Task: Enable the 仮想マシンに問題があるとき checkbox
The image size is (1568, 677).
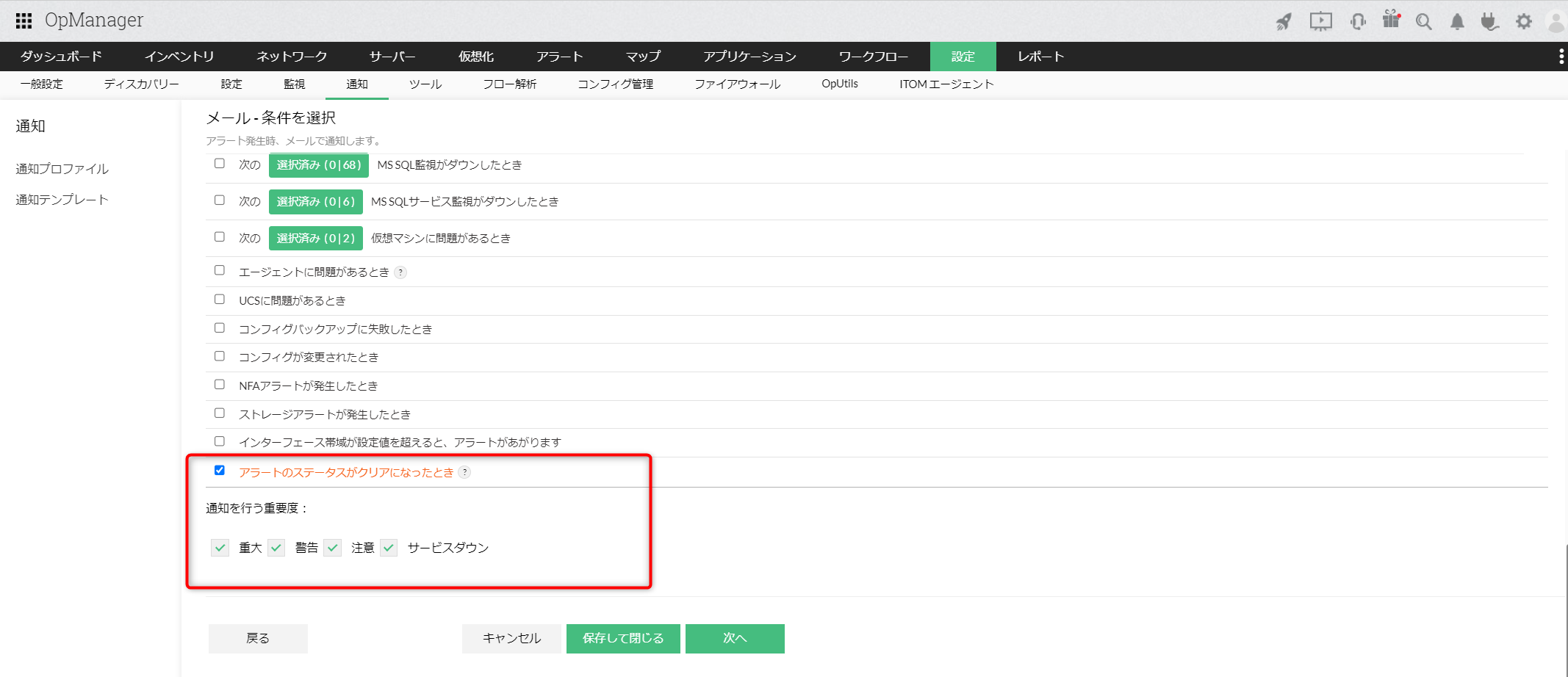Action: click(x=220, y=237)
